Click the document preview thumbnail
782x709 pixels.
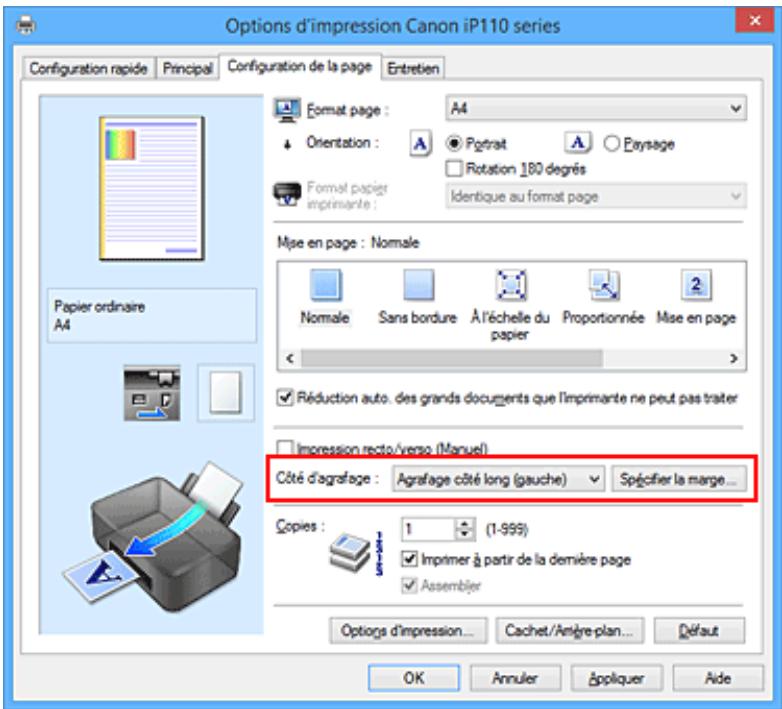[152, 188]
